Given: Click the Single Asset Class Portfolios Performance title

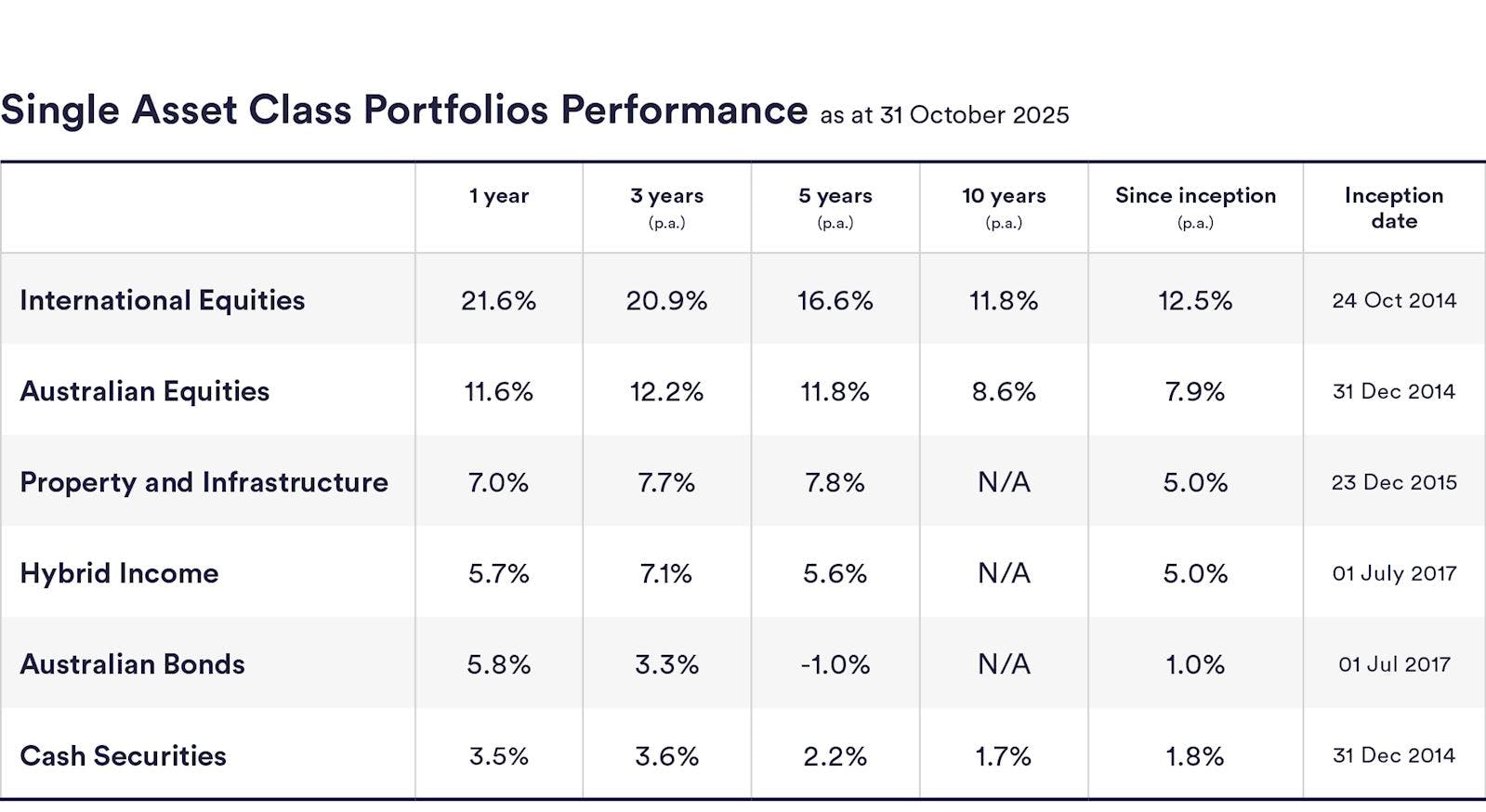Looking at the screenshot, I should (x=404, y=110).
